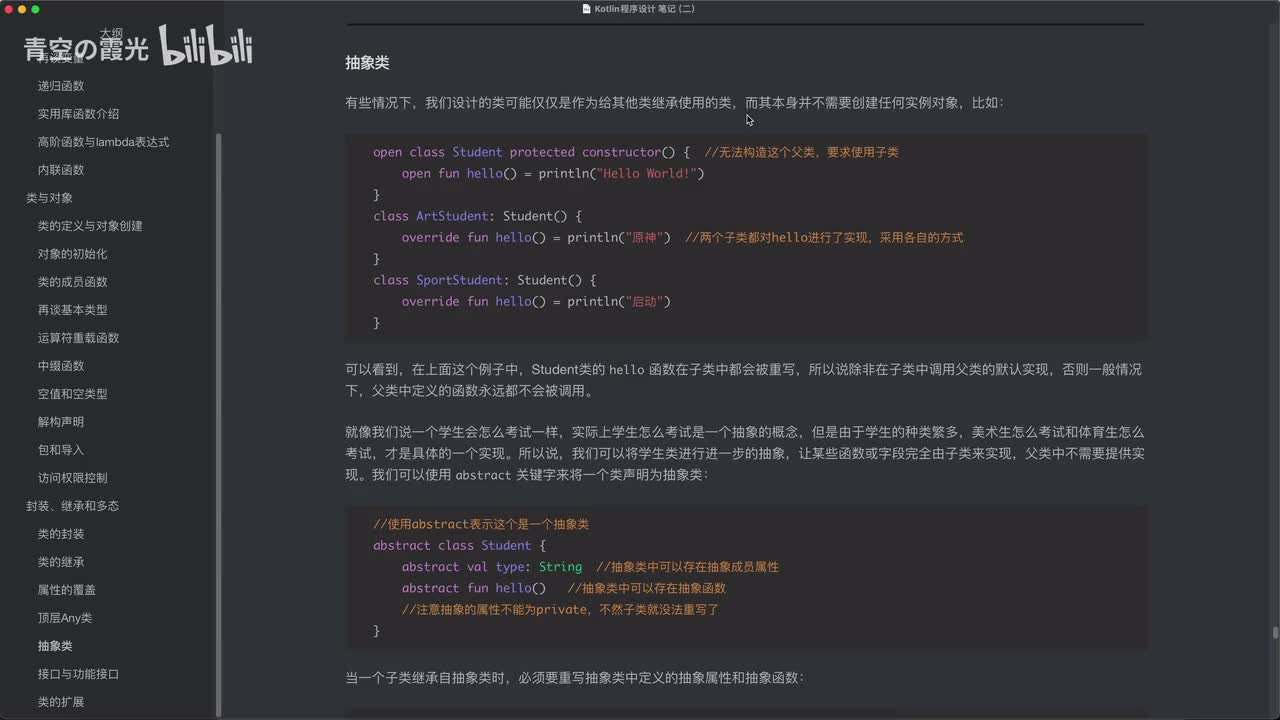Go to 空值和空类型 section
Viewport: 1280px width, 720px height.
72,394
